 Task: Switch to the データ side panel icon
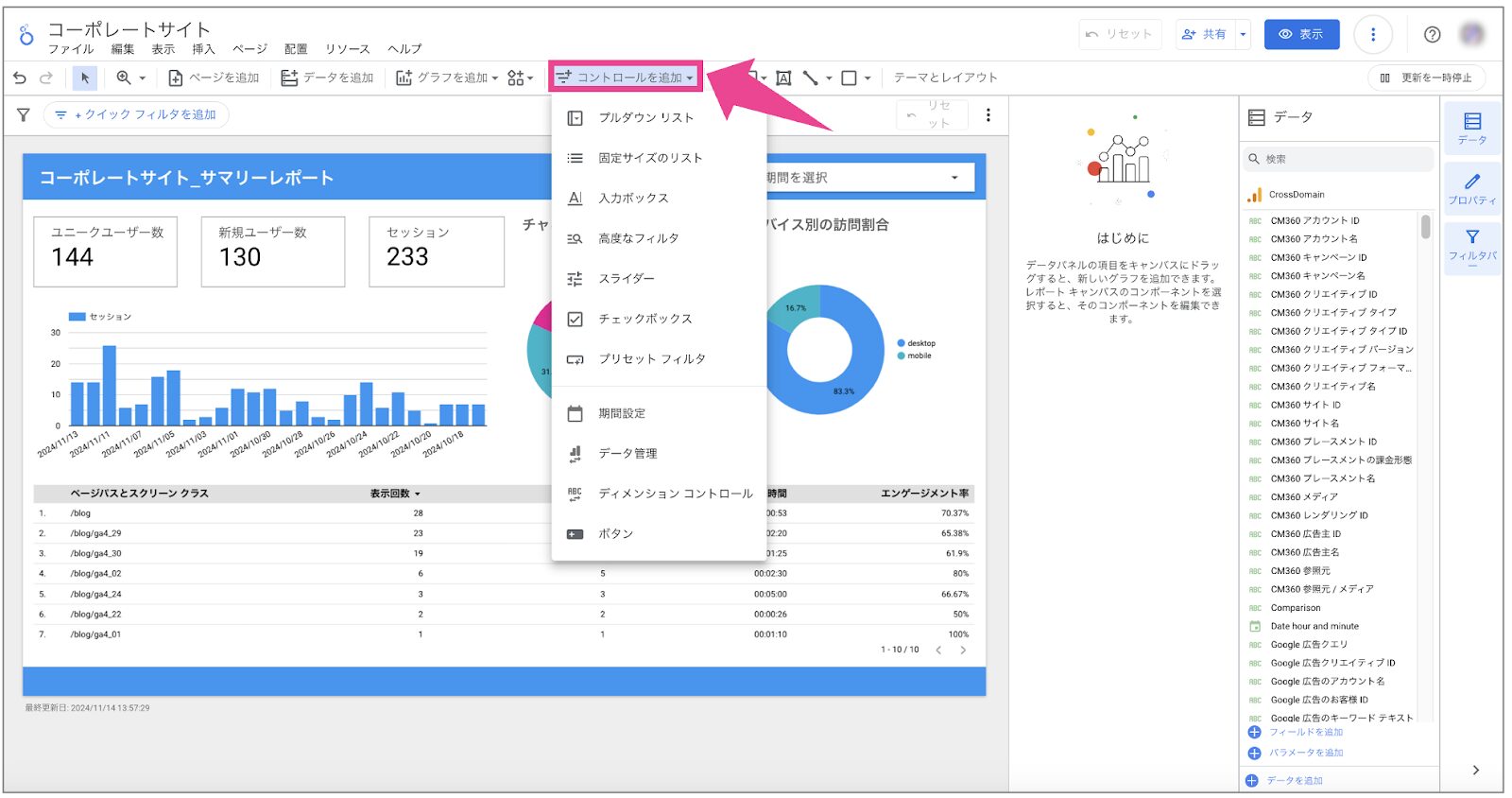coord(1472,129)
